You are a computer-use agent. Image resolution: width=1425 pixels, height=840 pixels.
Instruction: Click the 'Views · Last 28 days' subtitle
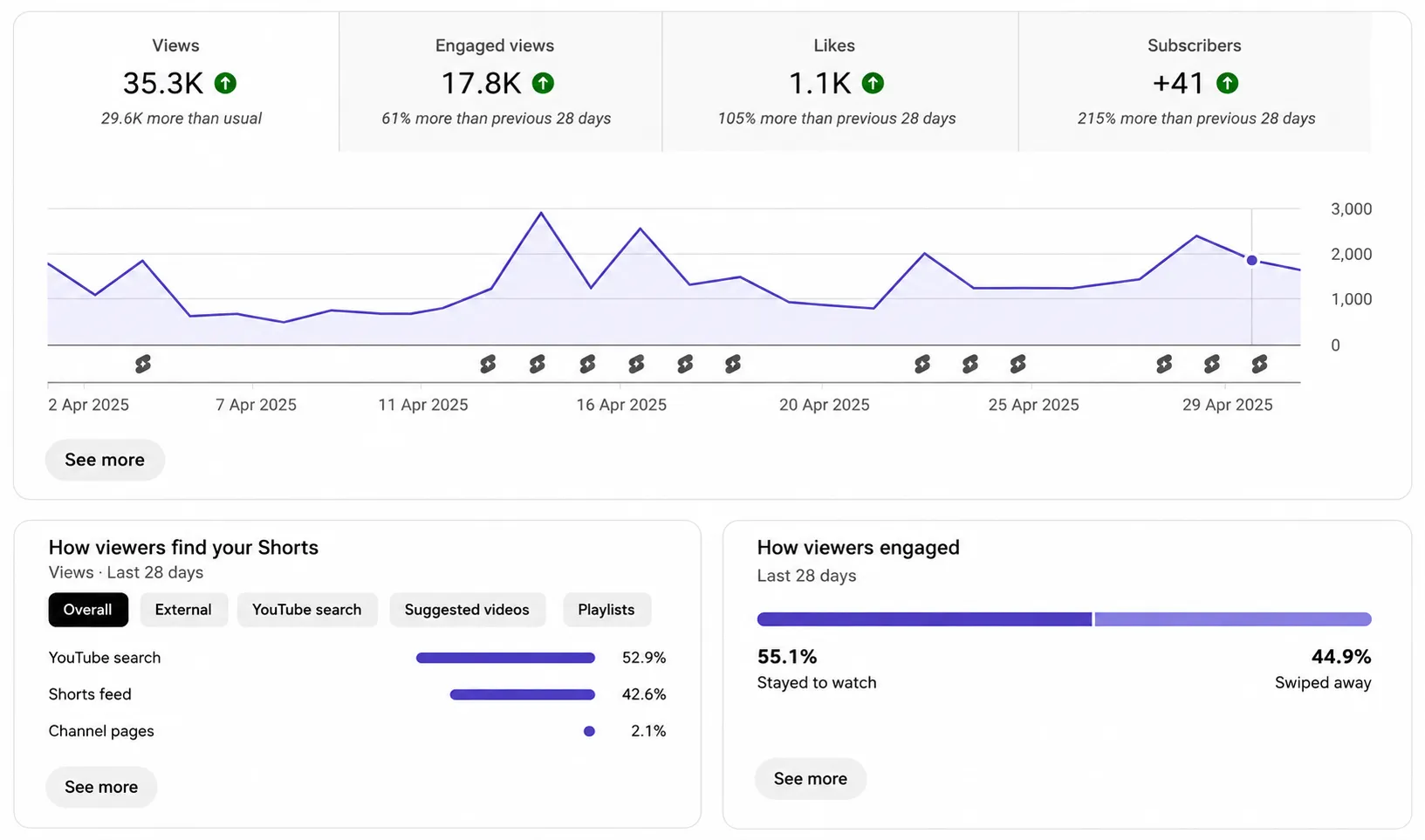point(127,573)
